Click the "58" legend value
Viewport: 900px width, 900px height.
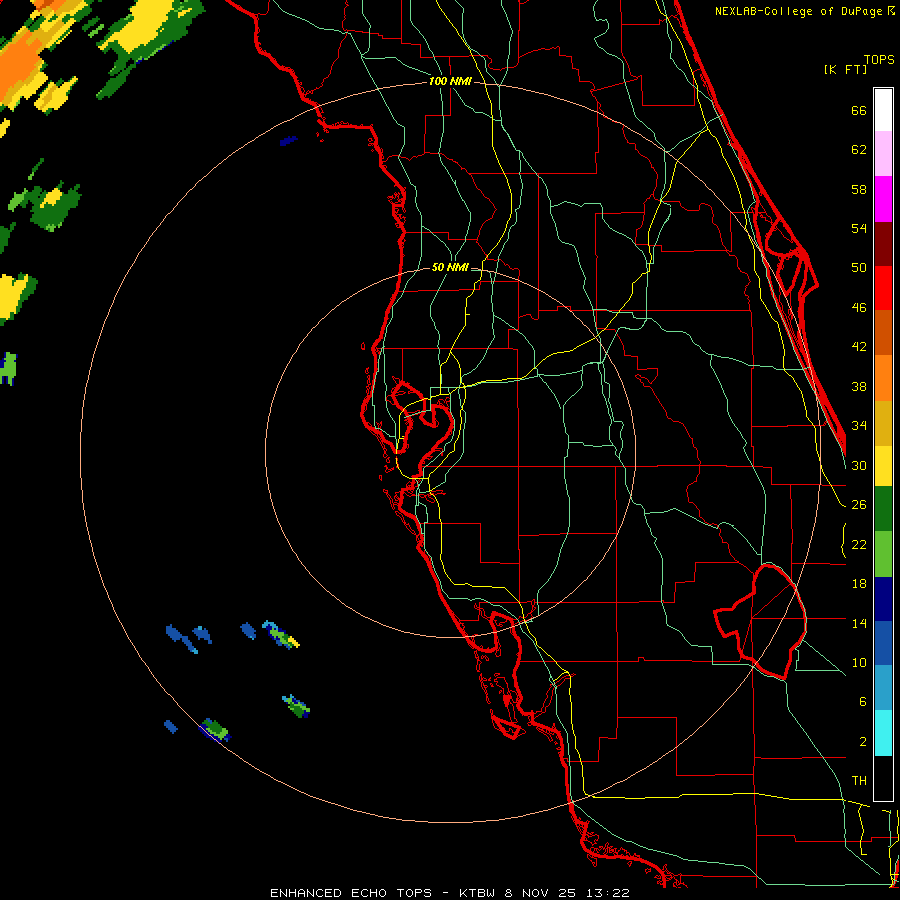coord(859,189)
